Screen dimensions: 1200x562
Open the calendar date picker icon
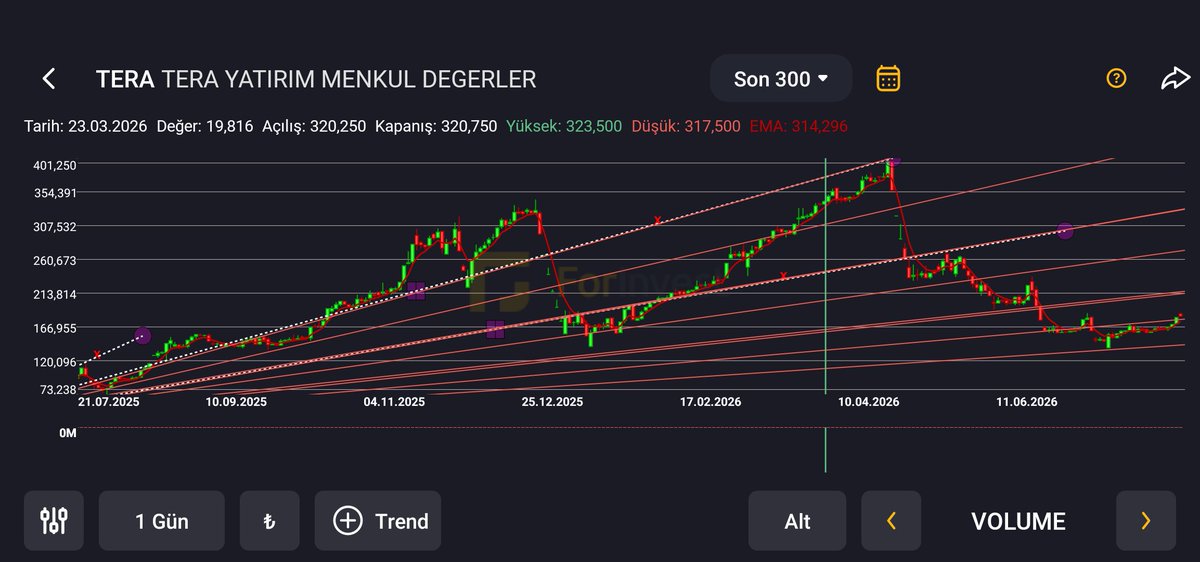coord(888,78)
